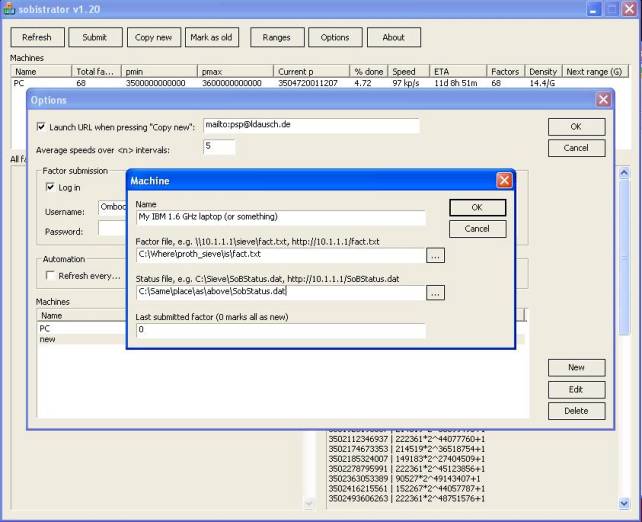Click the Delete machine button
The height and width of the screenshot is (522, 642).
pyautogui.click(x=576, y=411)
